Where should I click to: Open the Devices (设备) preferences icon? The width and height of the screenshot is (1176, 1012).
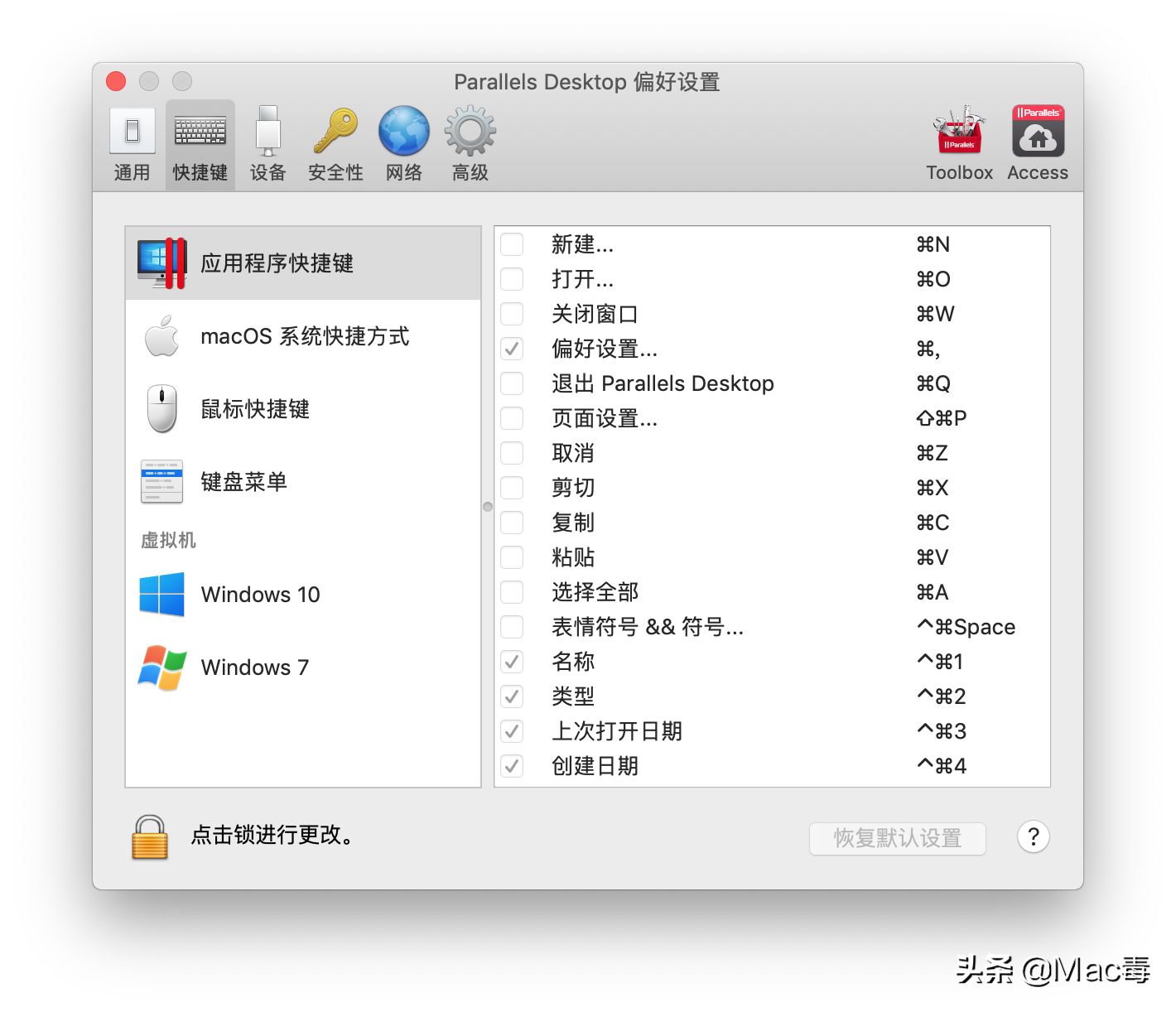267,144
